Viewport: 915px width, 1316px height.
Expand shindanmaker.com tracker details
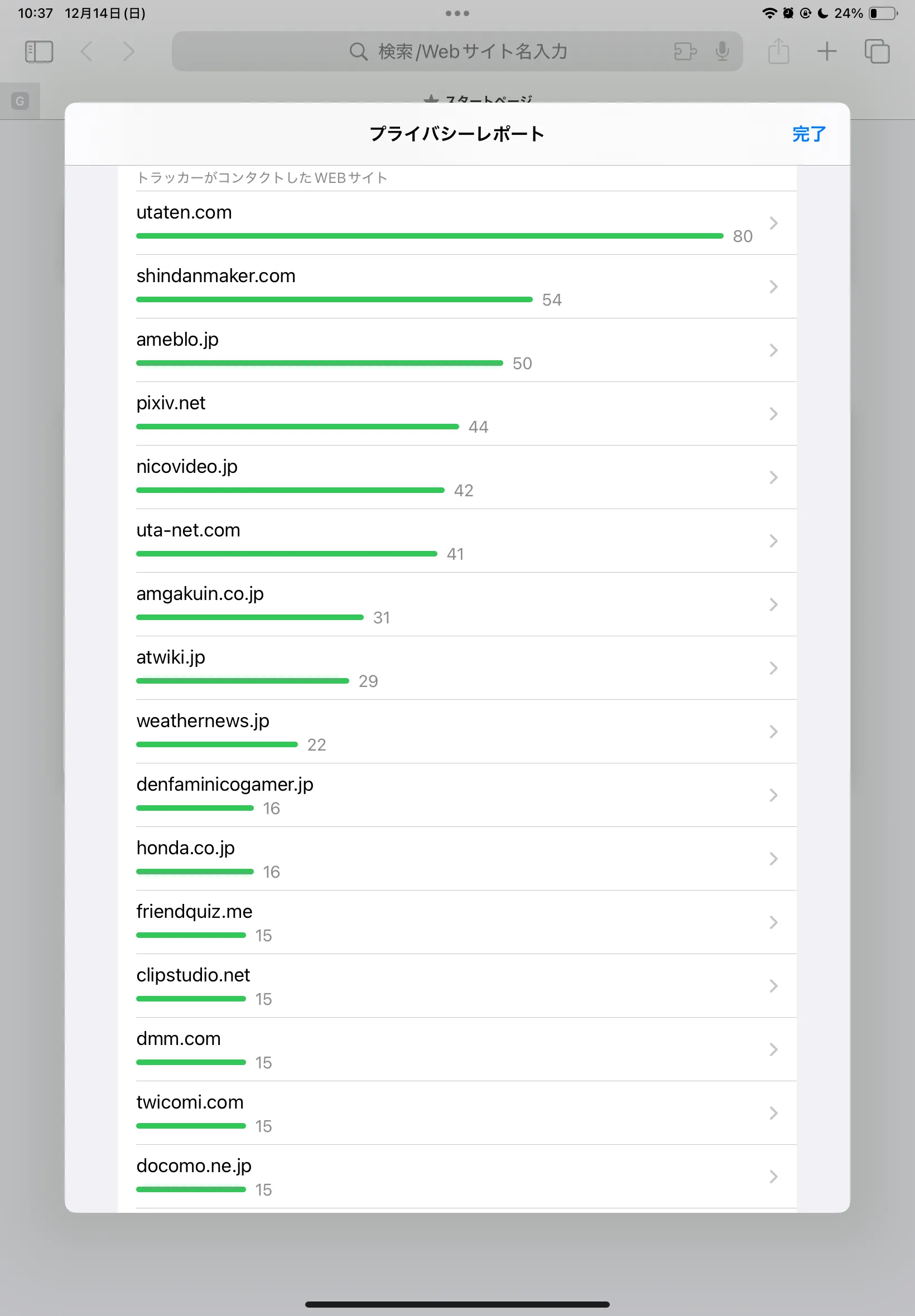[773, 287]
